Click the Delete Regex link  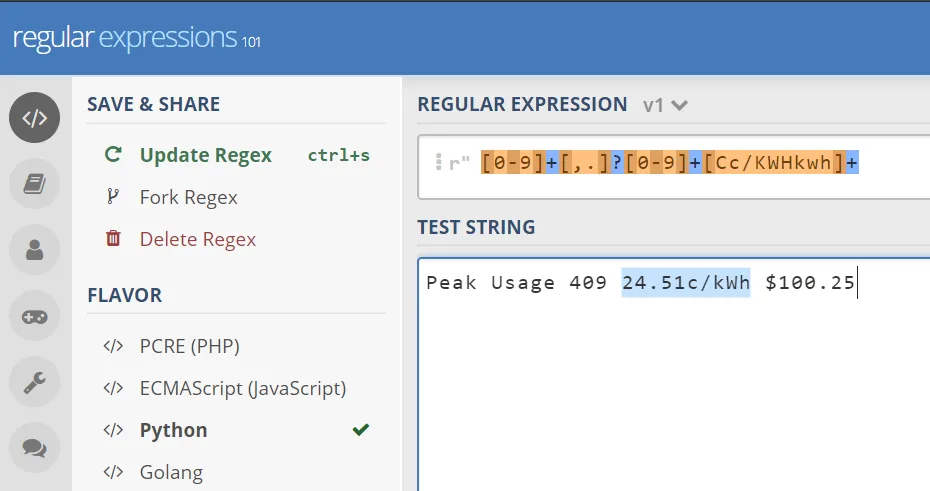198,239
